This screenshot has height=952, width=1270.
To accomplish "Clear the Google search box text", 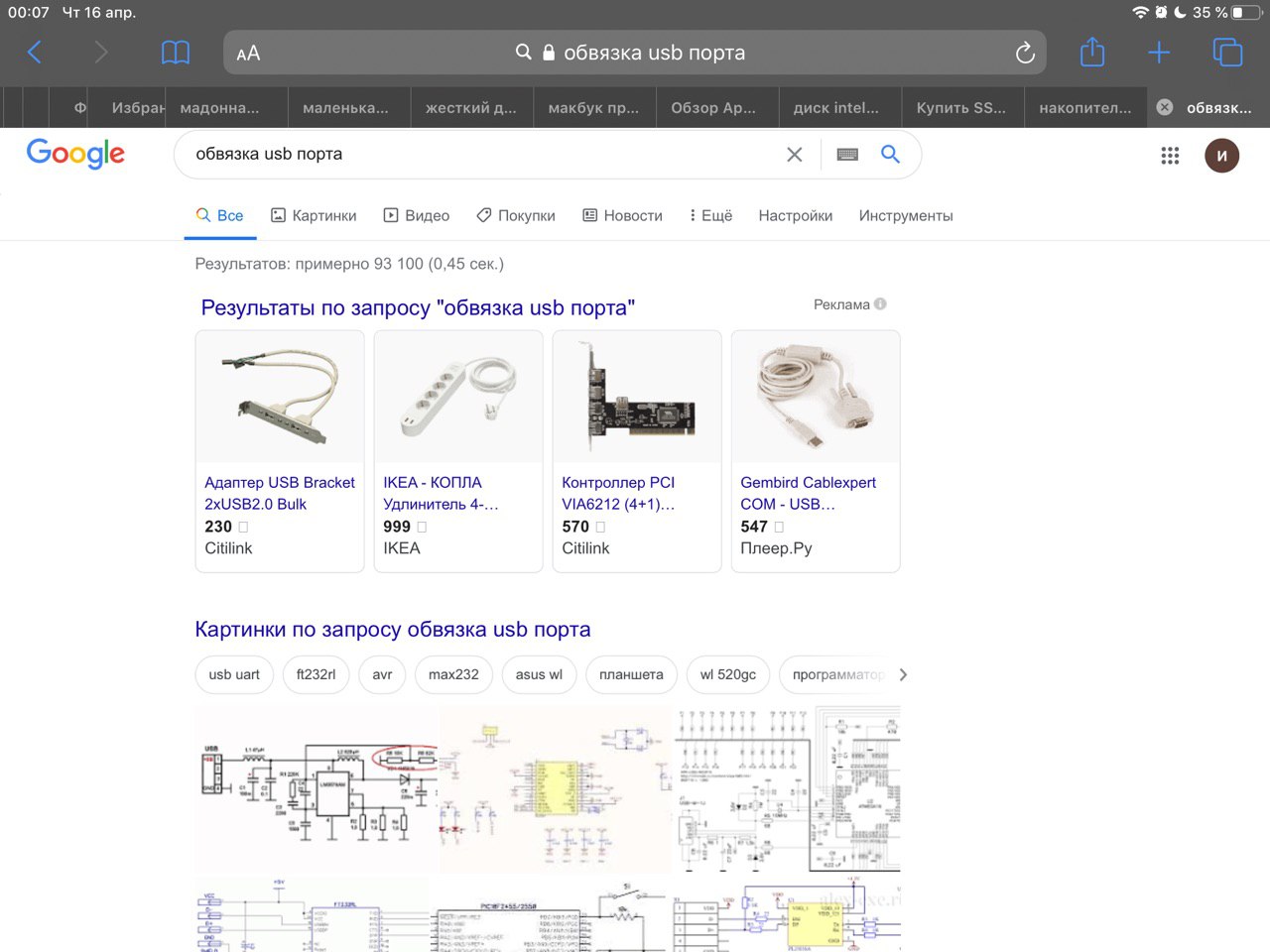I will [795, 155].
